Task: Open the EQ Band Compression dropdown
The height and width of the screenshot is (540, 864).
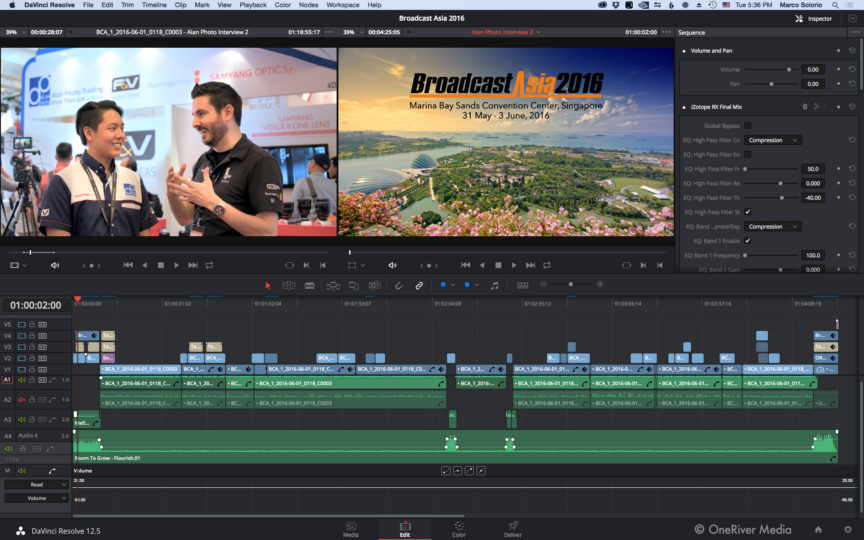Action: [773, 226]
